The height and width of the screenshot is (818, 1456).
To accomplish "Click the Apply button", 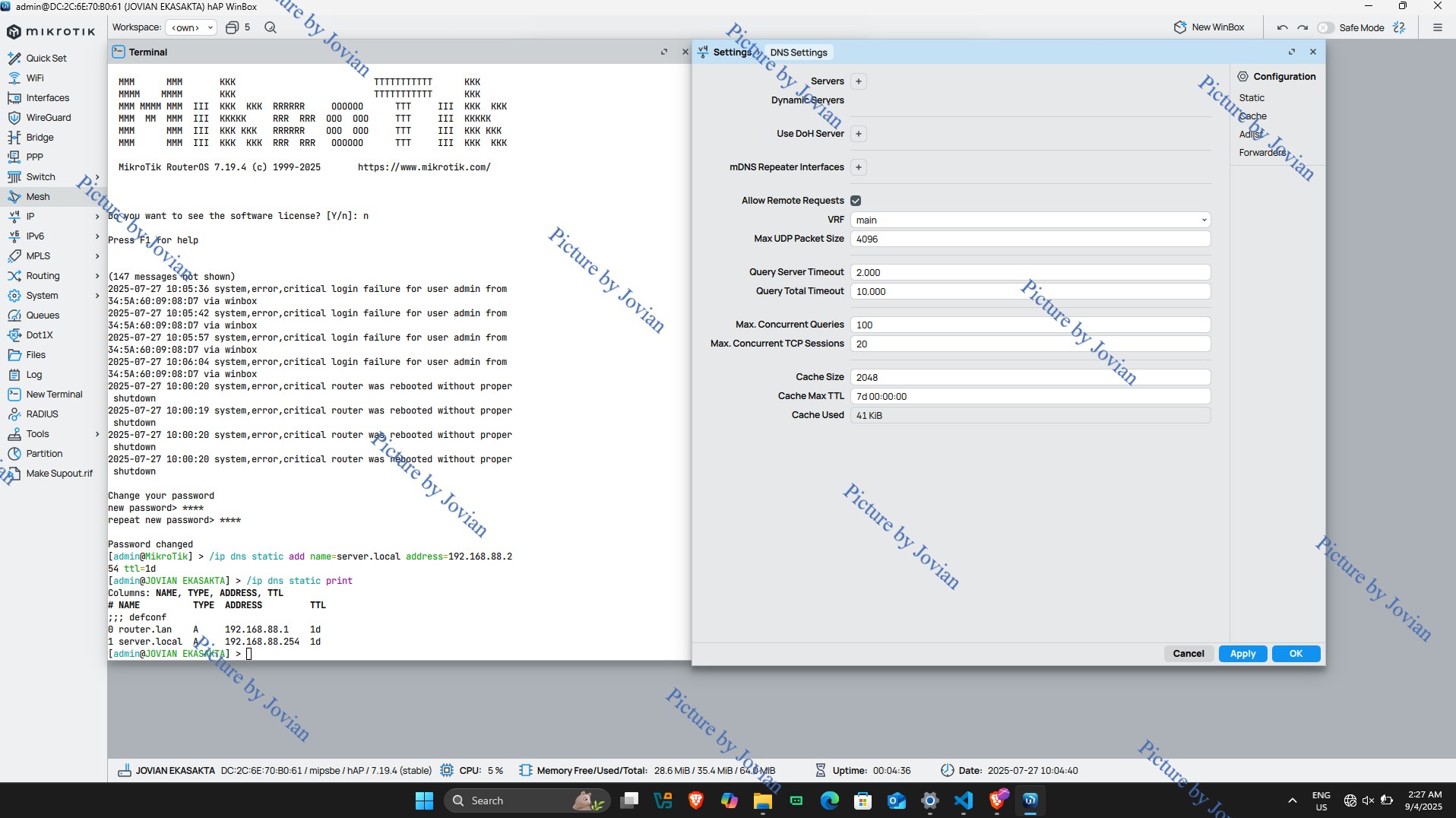I will 1242,654.
